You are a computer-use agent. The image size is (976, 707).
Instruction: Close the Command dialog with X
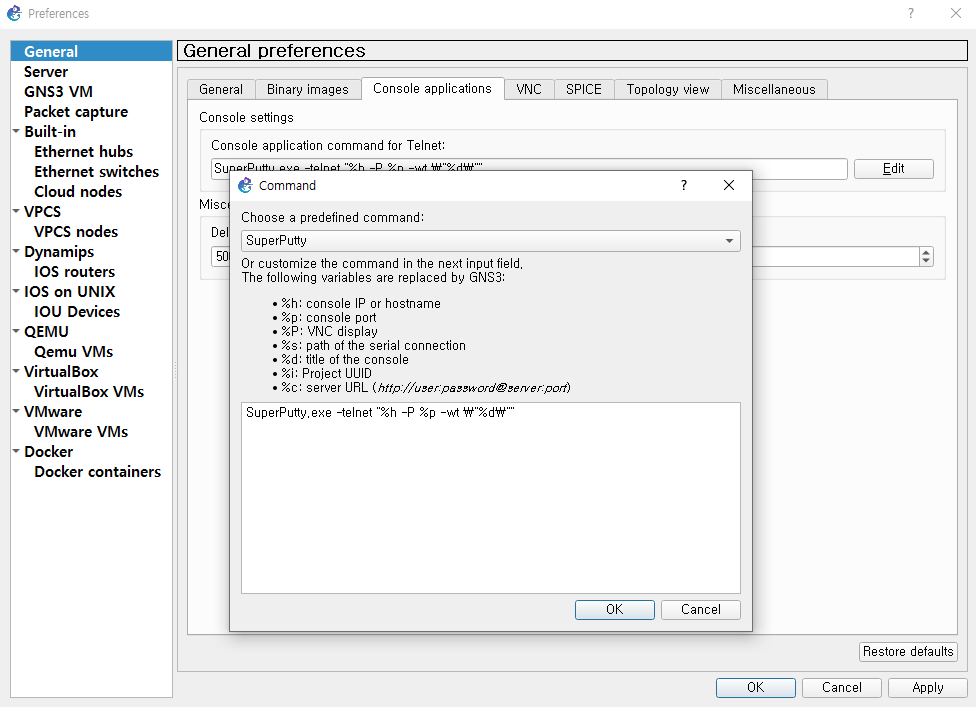click(x=729, y=185)
